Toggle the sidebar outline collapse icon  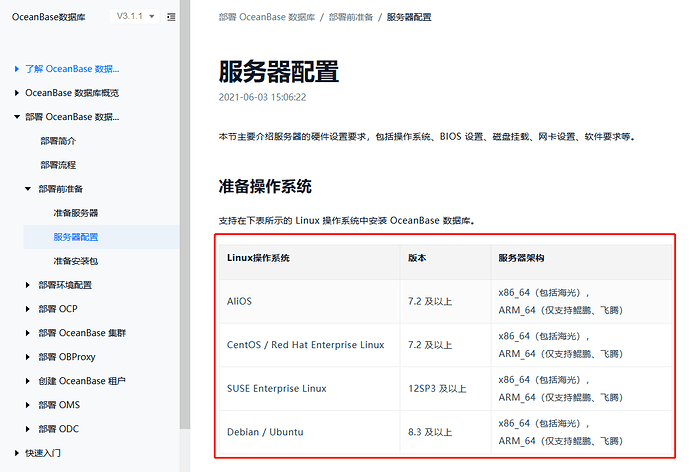[x=171, y=17]
